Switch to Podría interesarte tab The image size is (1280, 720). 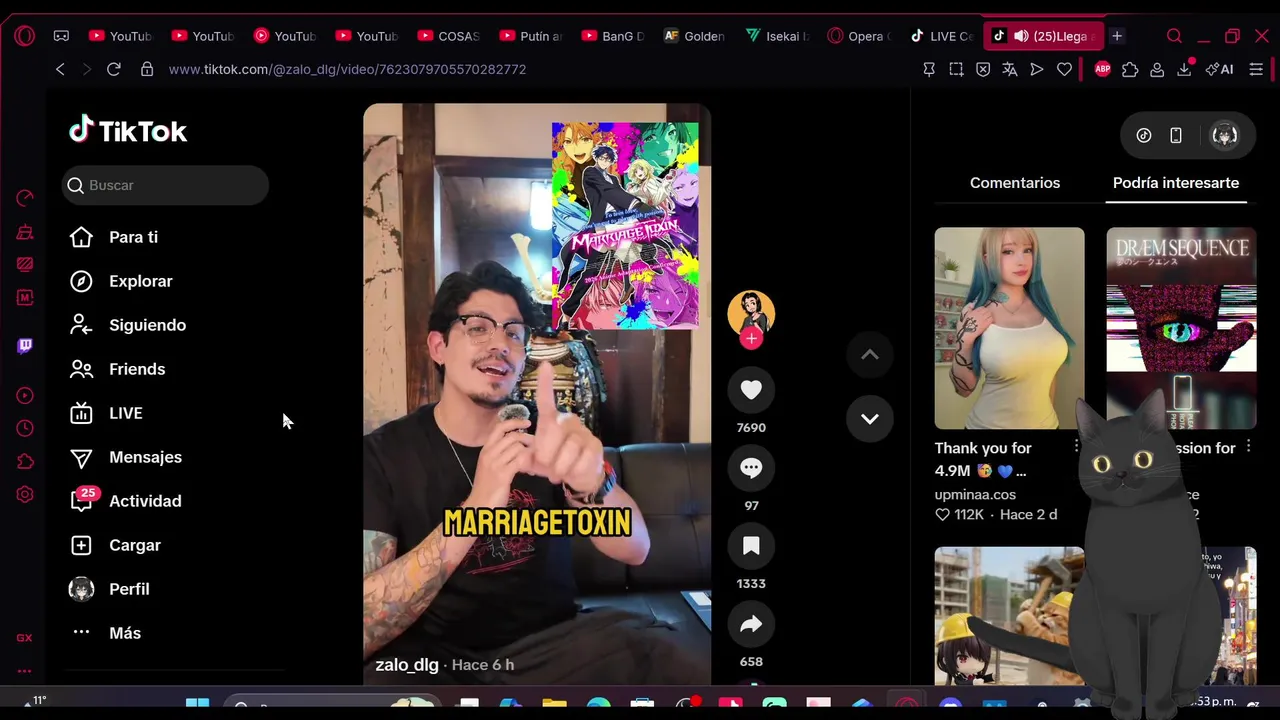1176,183
